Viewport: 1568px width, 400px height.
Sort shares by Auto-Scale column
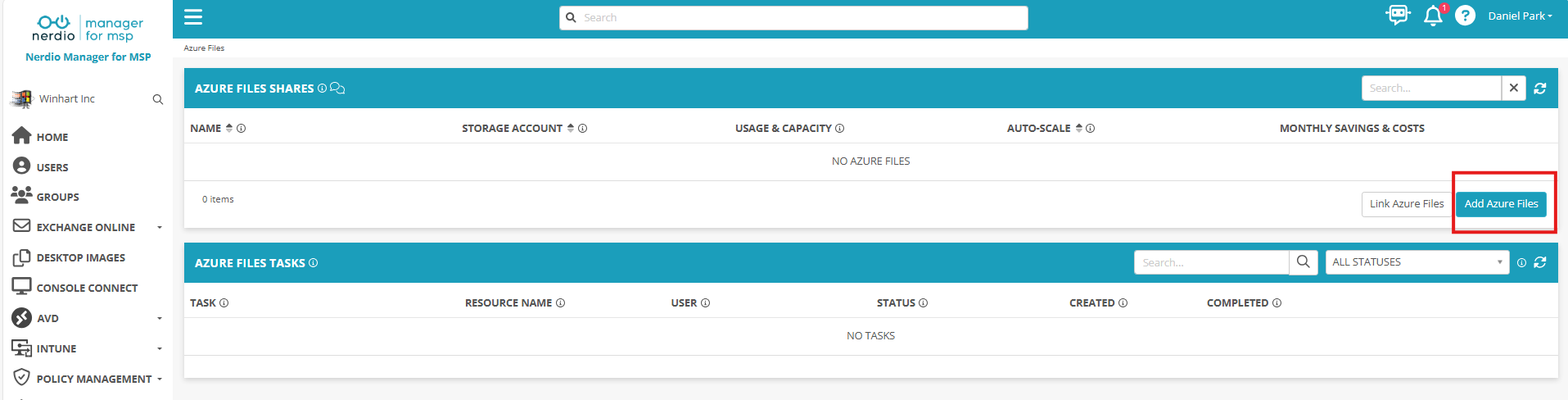(x=1079, y=128)
